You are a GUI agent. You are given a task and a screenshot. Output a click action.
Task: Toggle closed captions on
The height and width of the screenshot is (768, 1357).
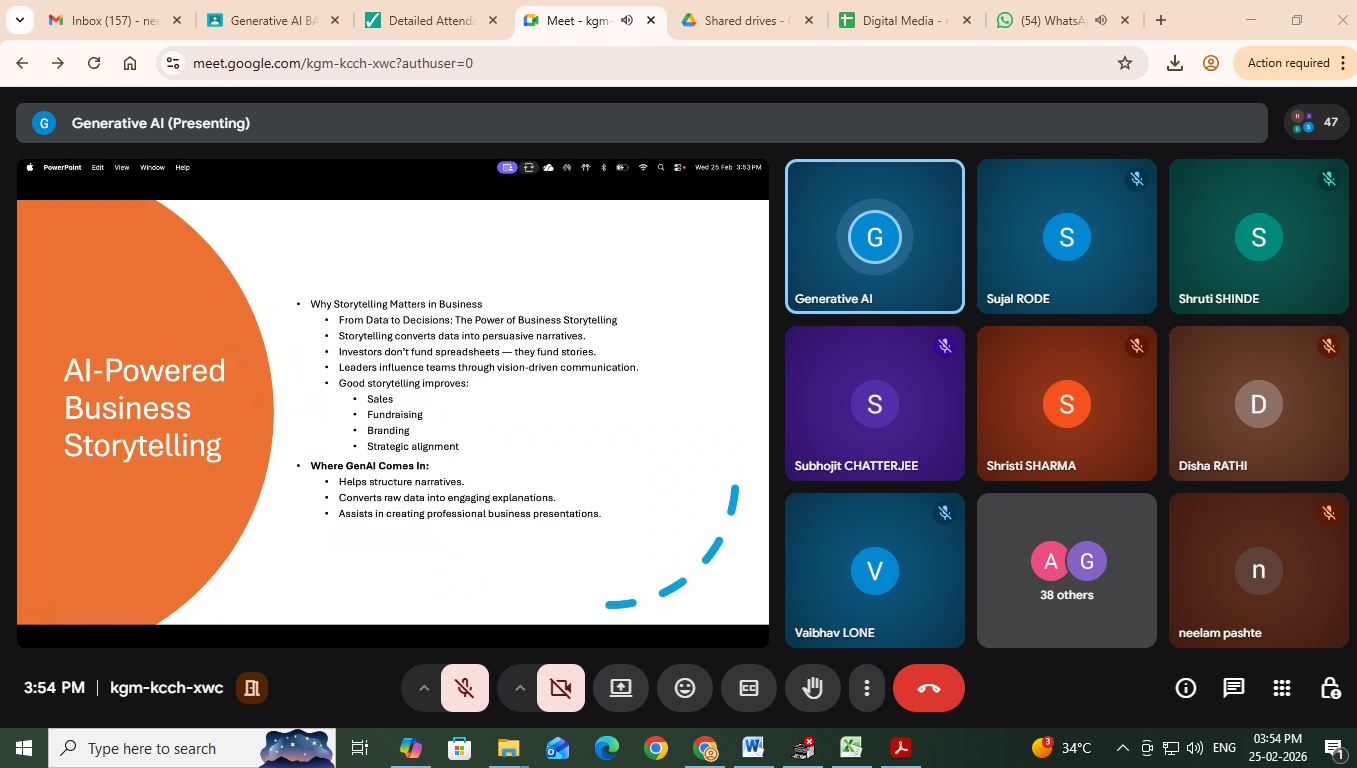[x=749, y=688]
